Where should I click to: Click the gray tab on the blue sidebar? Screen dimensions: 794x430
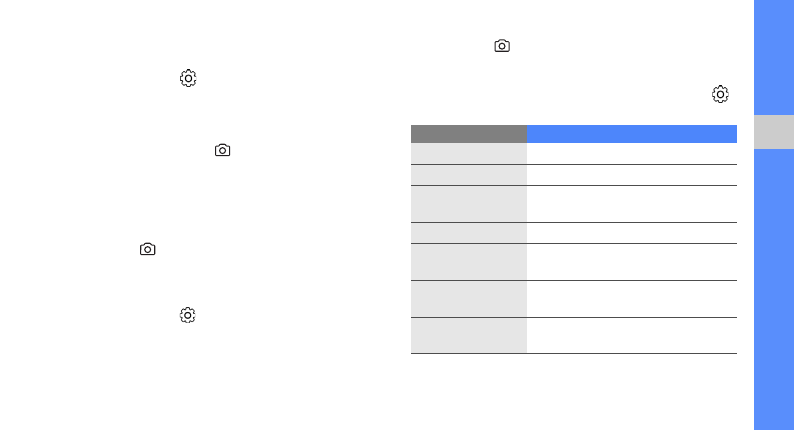pos(774,133)
